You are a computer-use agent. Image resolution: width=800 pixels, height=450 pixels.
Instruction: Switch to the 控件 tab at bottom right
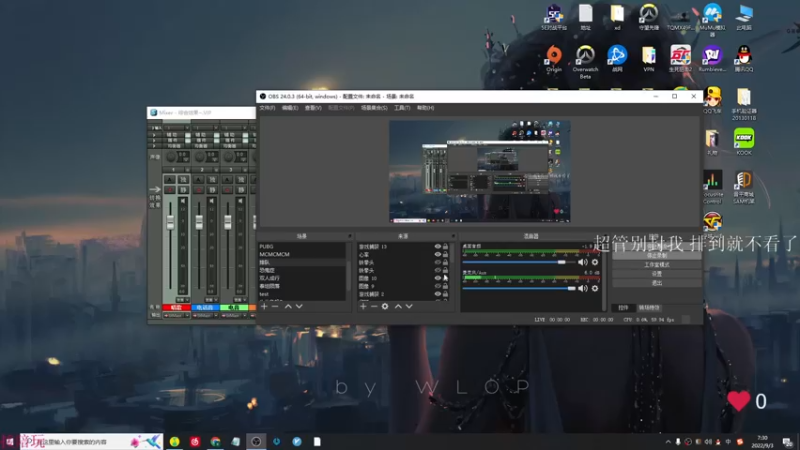[623, 308]
